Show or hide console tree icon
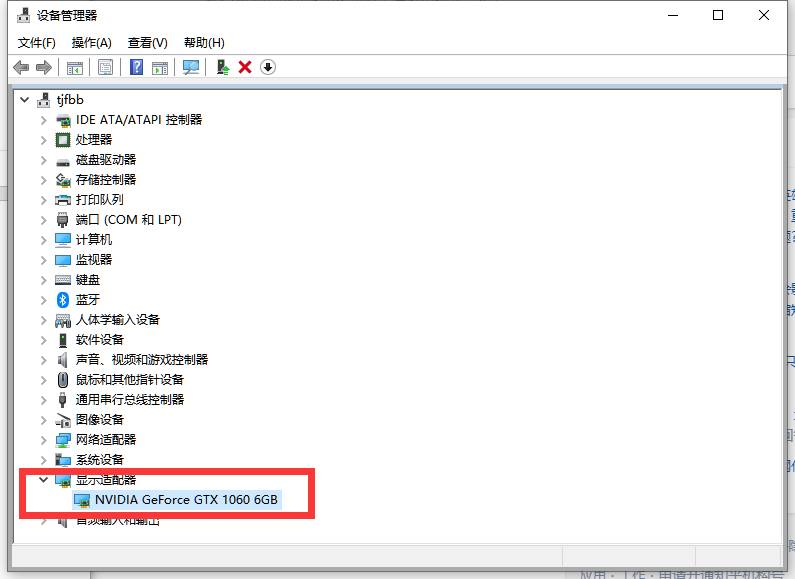Screen dimensions: 795x579 click(75, 67)
